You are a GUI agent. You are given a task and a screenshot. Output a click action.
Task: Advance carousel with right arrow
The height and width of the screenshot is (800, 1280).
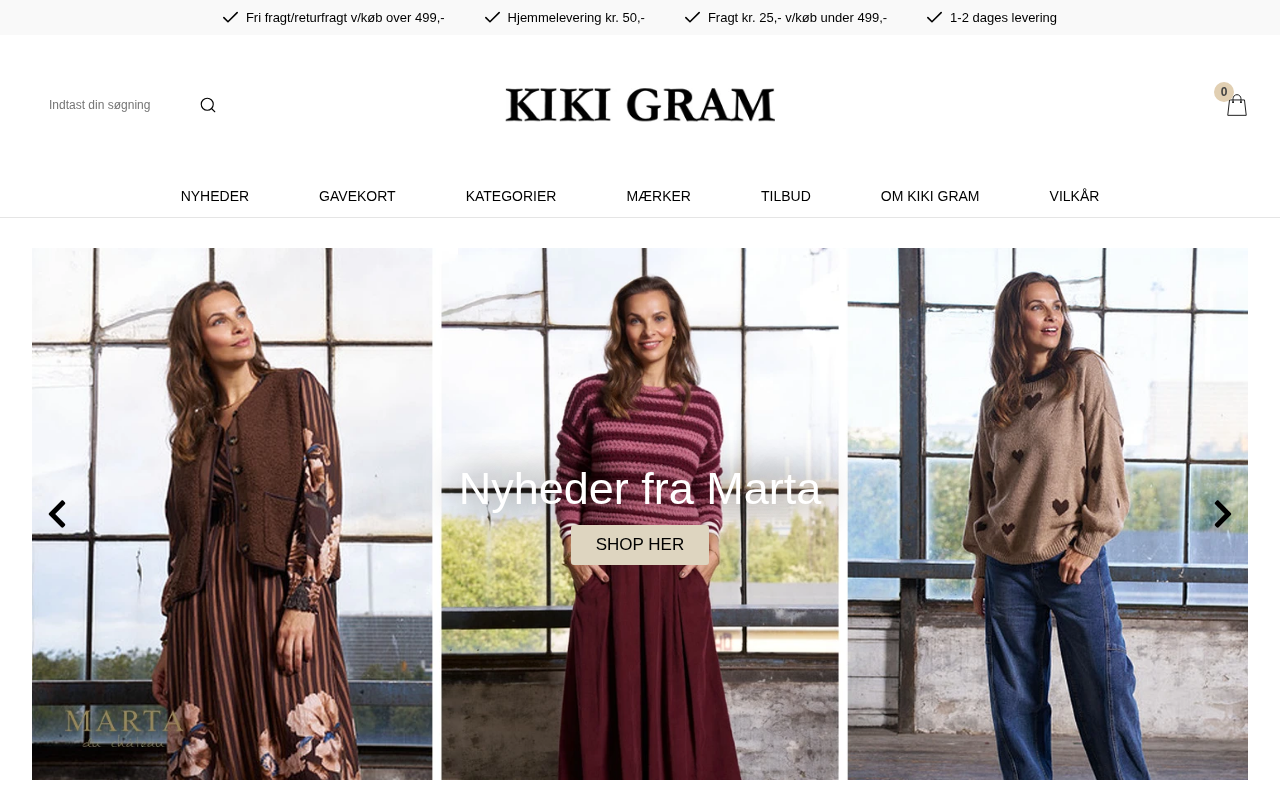pos(1222,514)
